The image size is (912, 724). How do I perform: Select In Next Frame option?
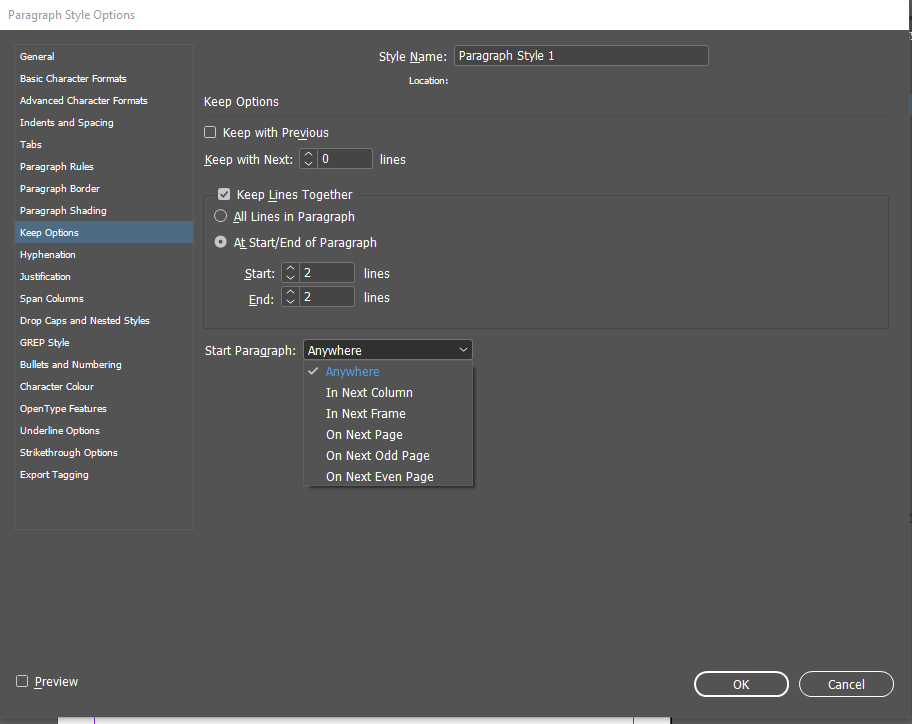(365, 413)
